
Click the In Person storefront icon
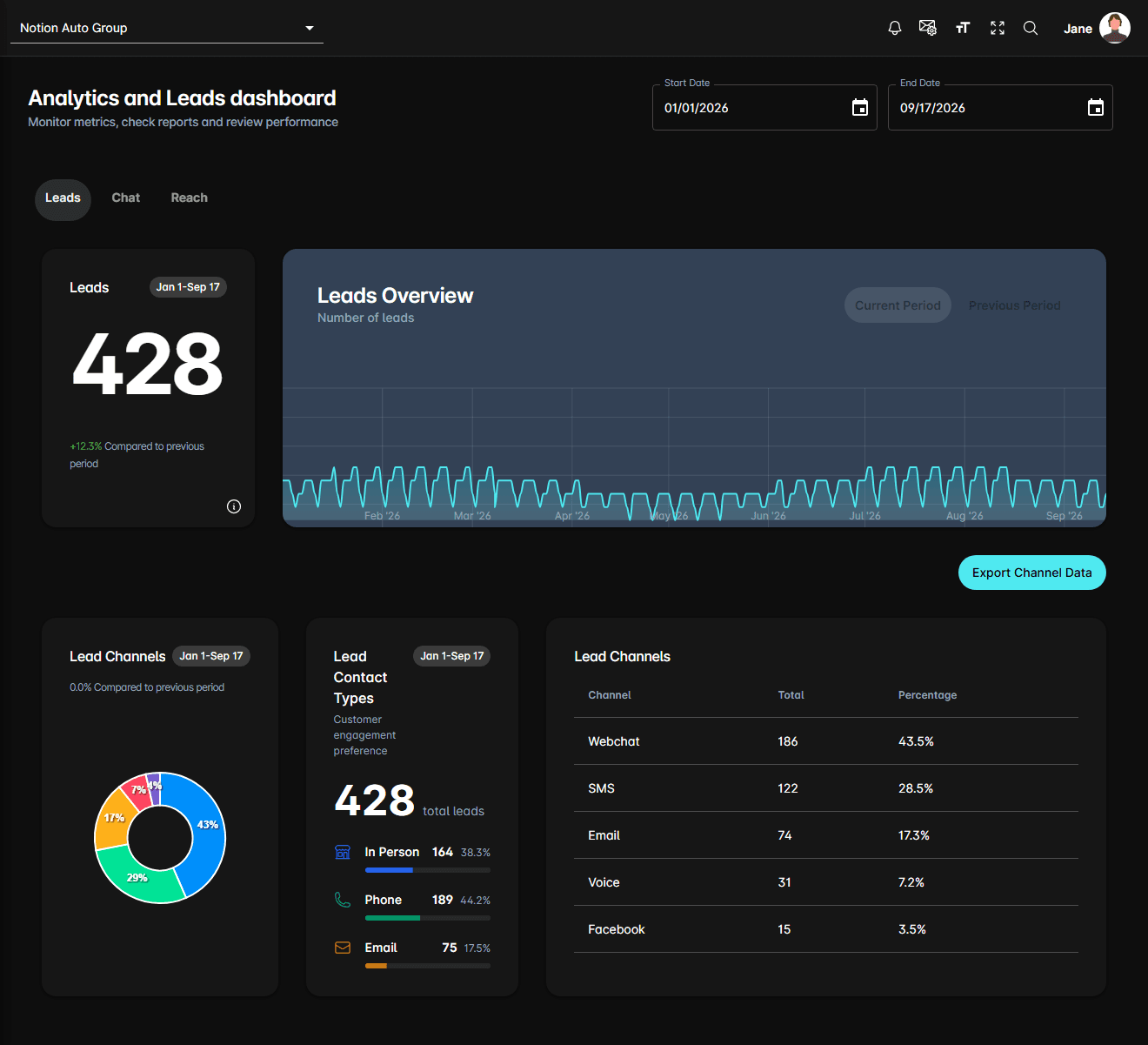[x=343, y=852]
